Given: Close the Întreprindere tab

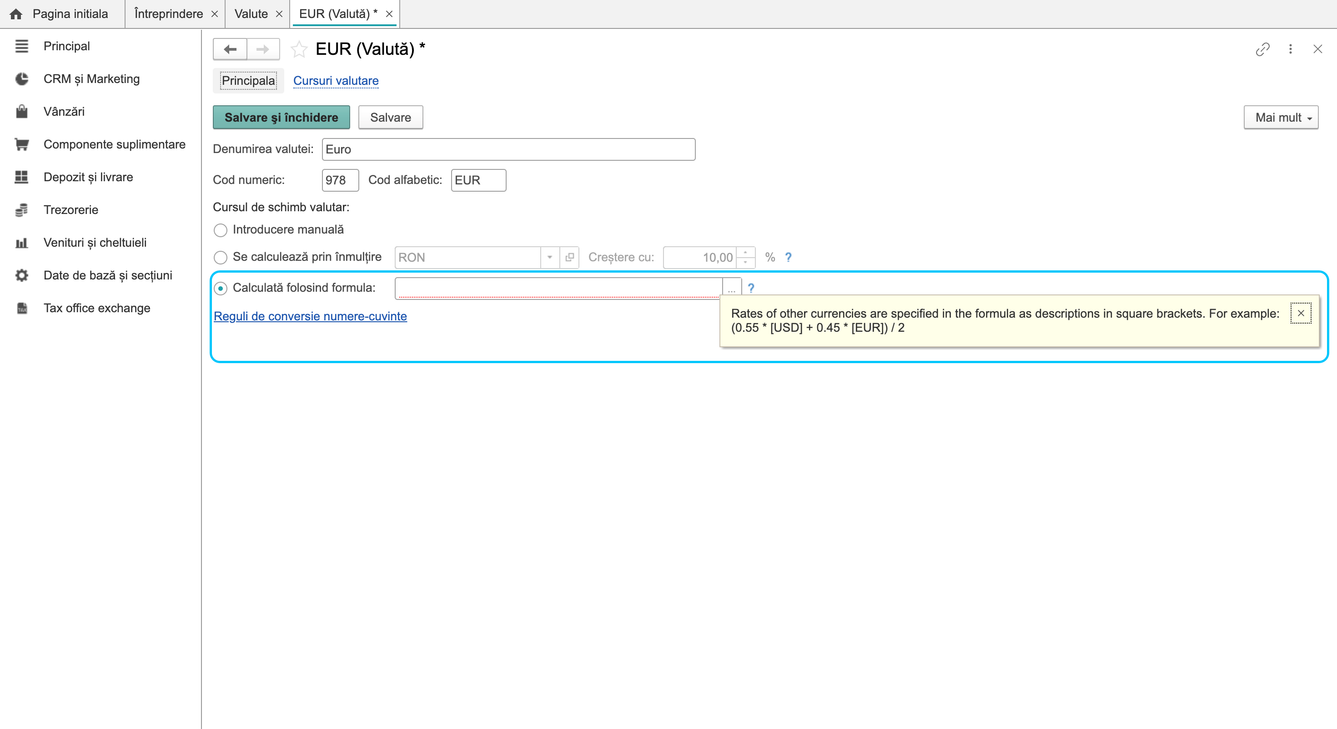Looking at the screenshot, I should 214,14.
